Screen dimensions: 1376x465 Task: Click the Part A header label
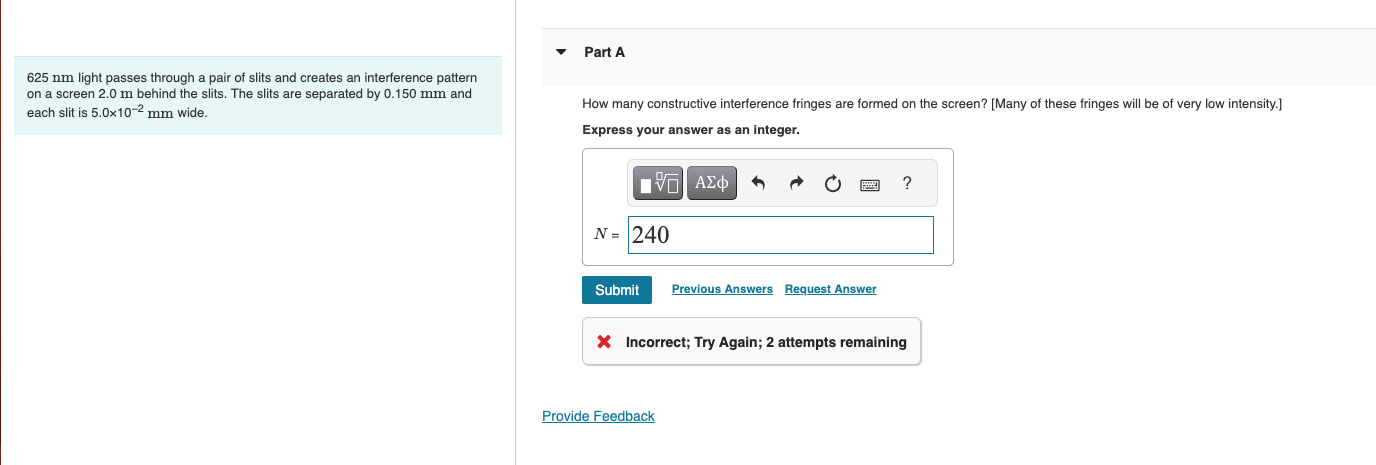click(x=604, y=52)
